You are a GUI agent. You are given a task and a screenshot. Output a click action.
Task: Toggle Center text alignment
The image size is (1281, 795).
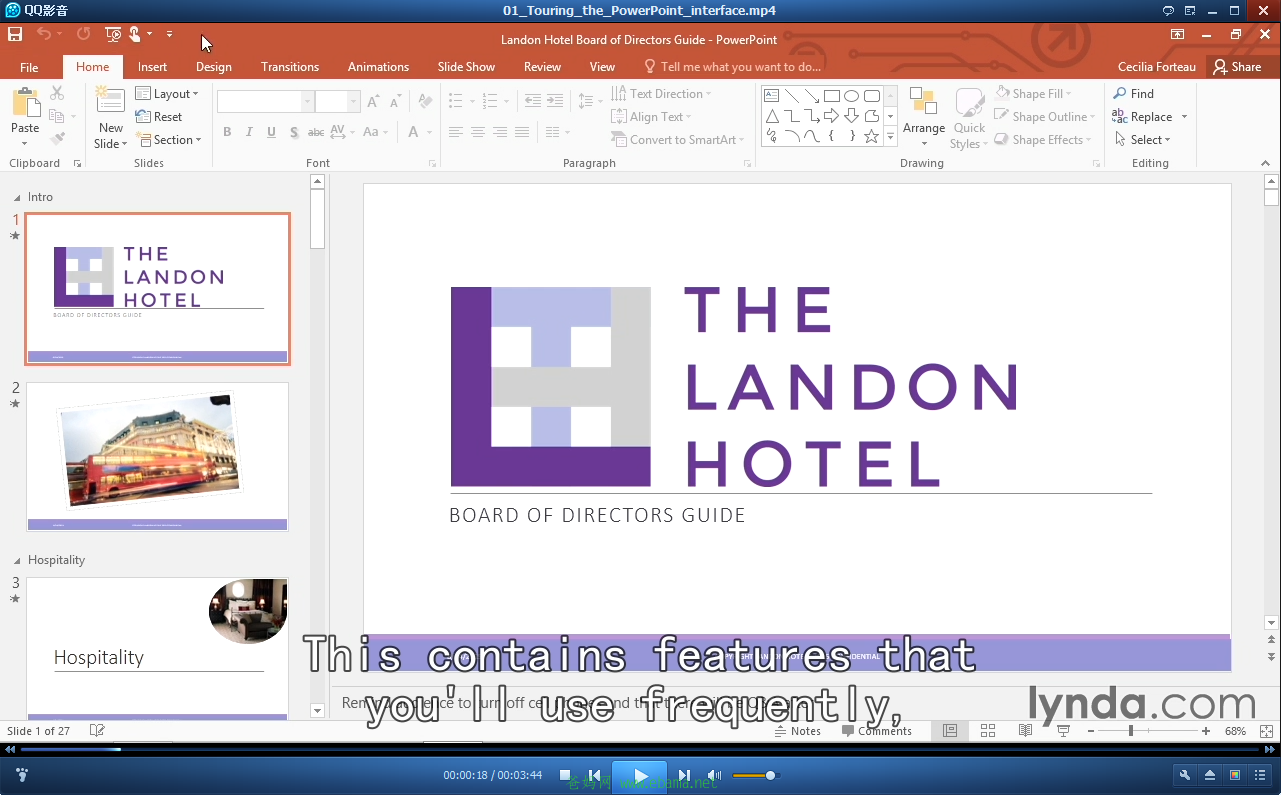478,132
